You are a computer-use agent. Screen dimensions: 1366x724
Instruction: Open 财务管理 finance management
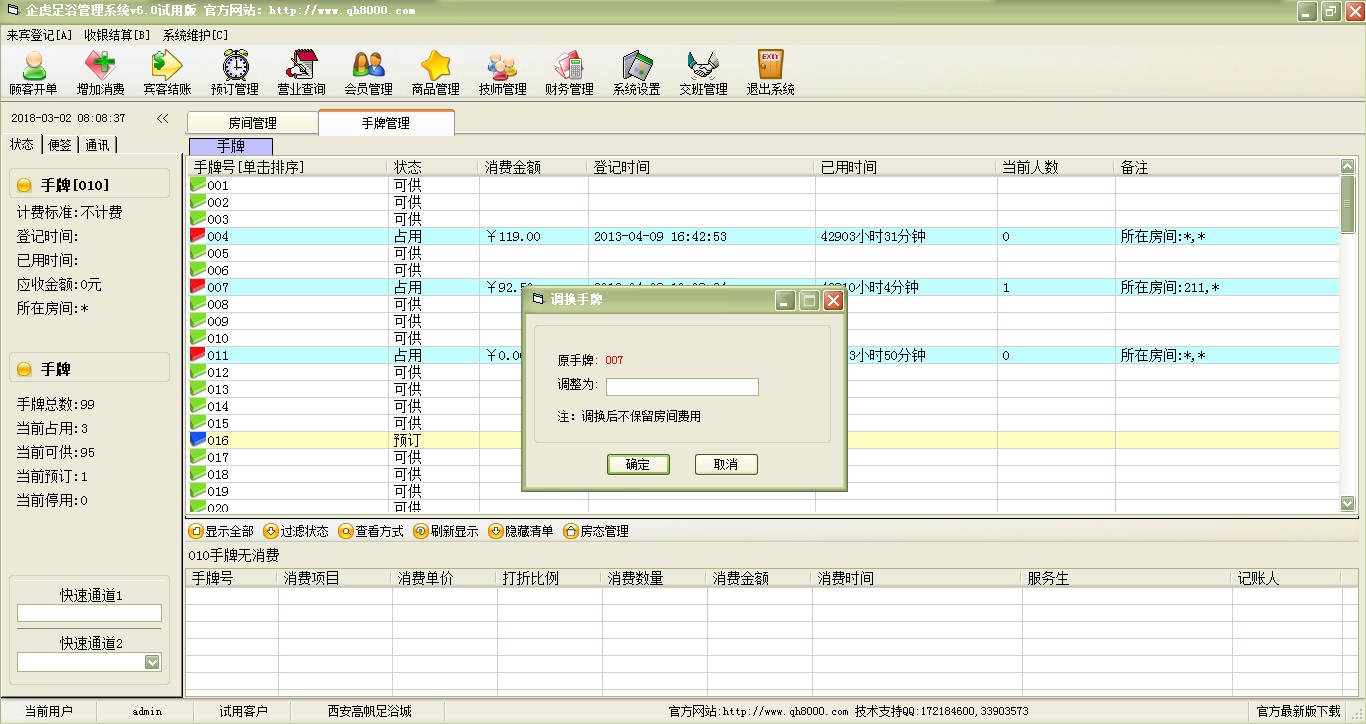(569, 73)
